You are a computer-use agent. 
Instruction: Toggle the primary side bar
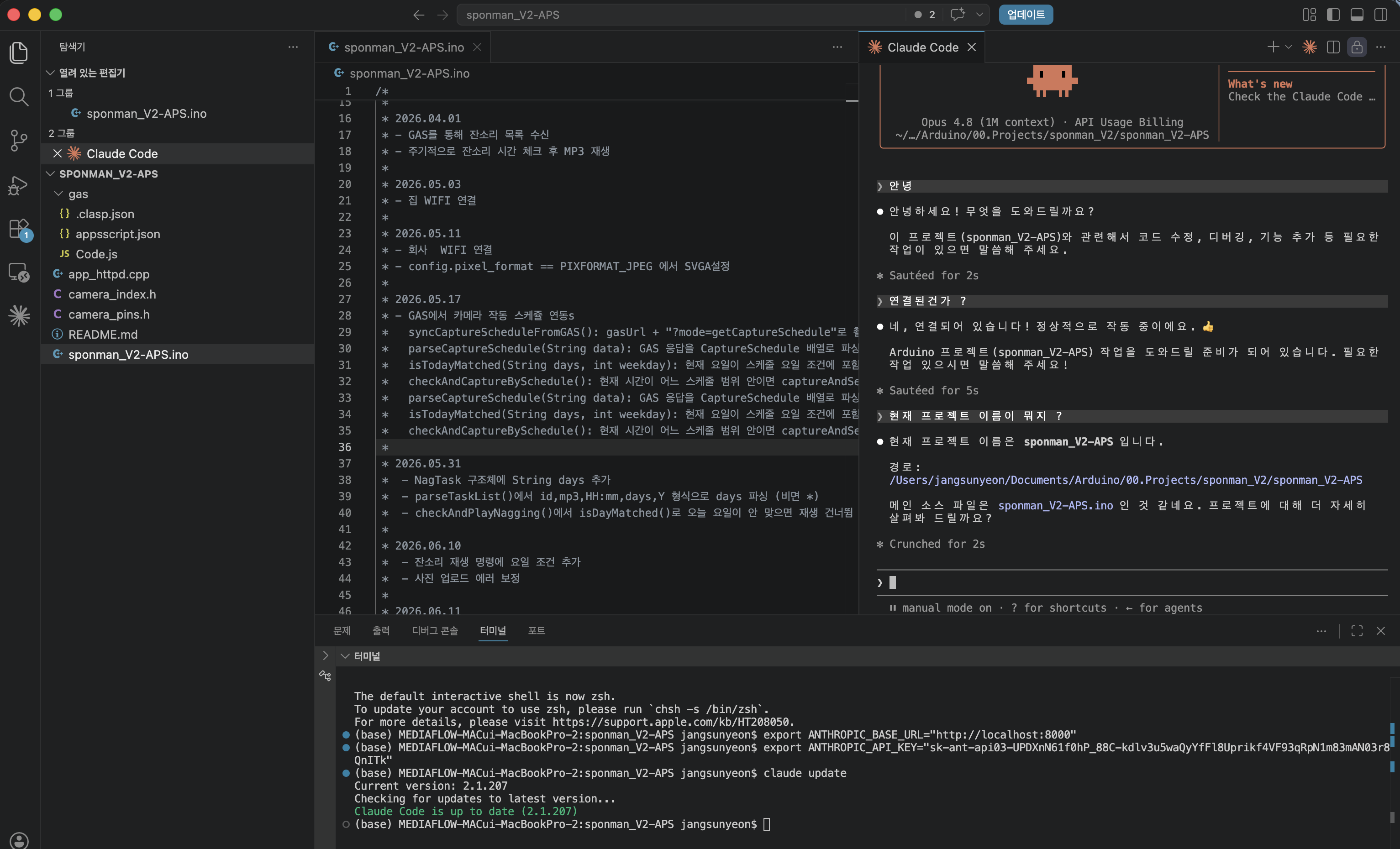click(1333, 15)
